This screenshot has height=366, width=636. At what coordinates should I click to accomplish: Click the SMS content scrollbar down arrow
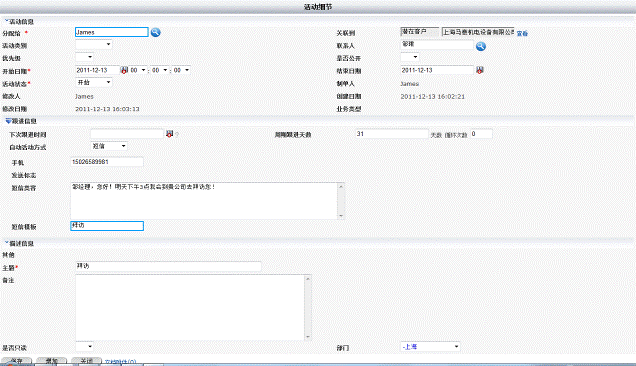tap(341, 216)
